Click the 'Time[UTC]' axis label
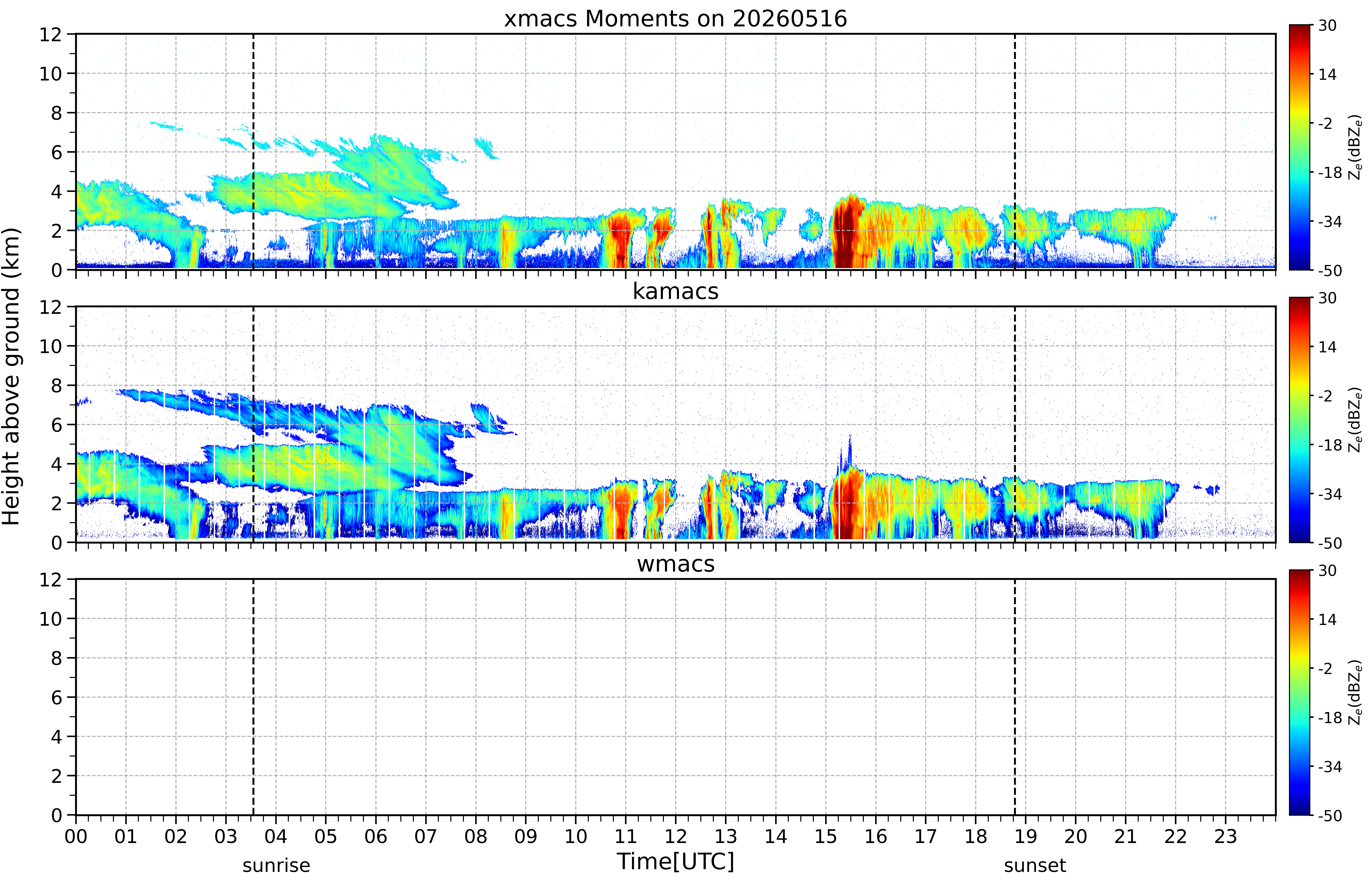This screenshot has width=1372, height=885. (675, 861)
